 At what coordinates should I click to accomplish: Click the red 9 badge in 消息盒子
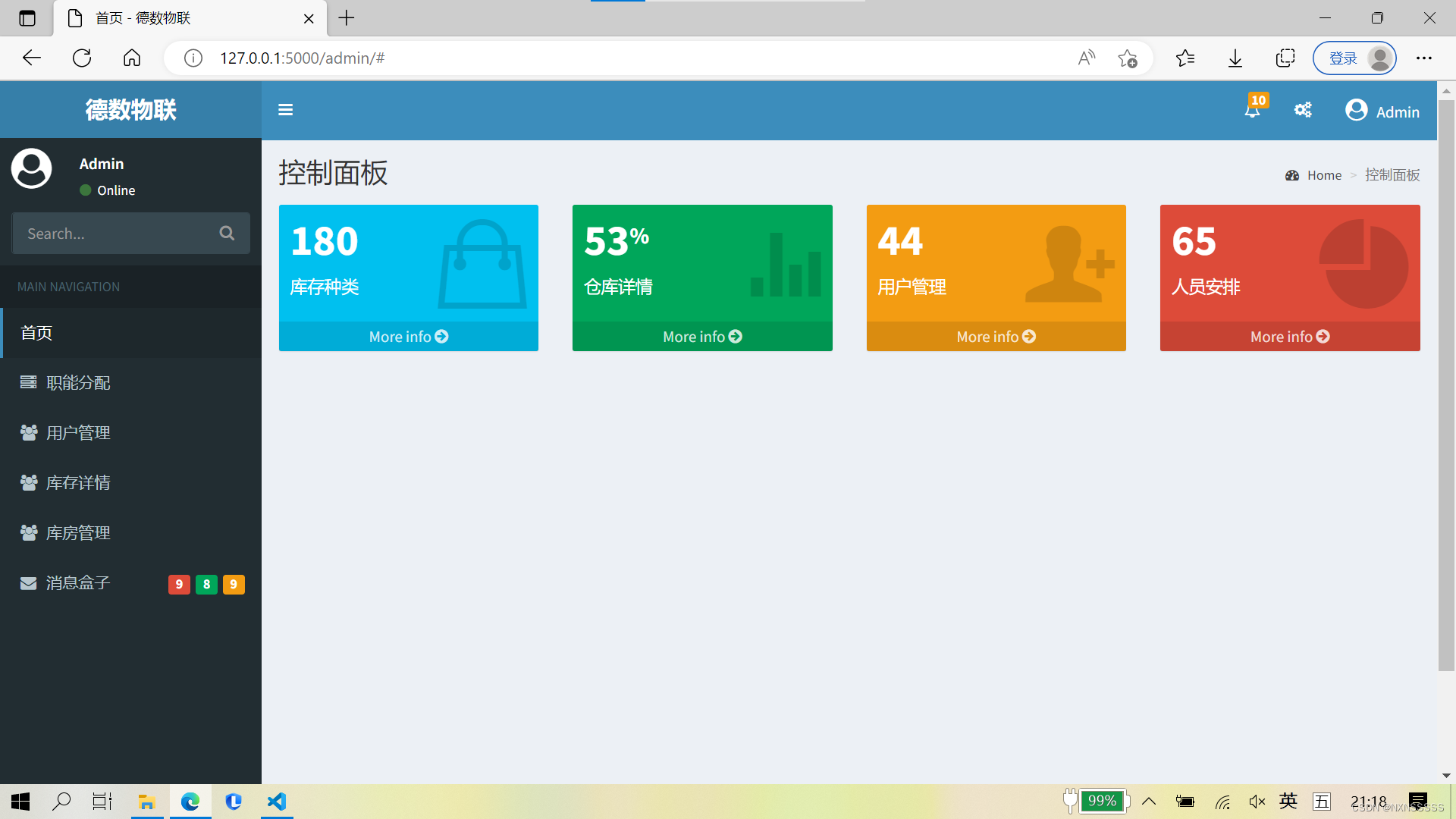[179, 584]
